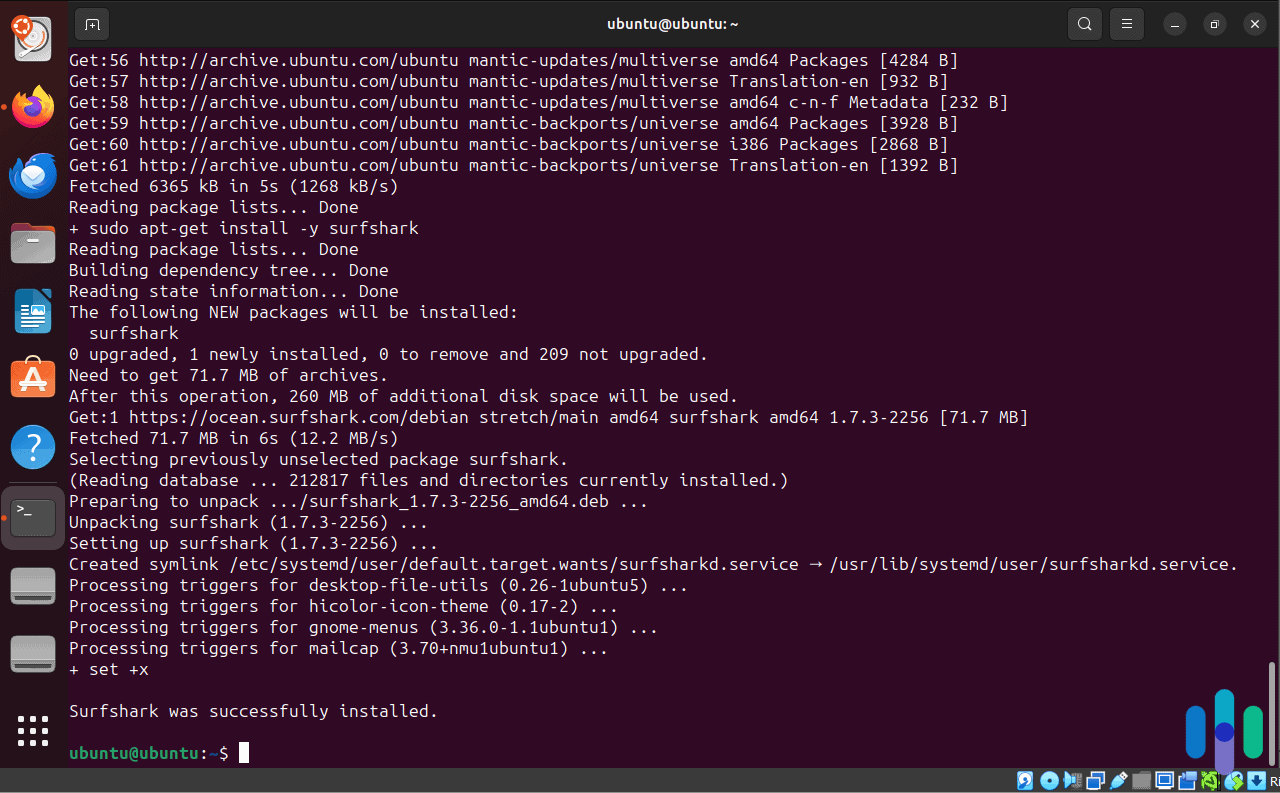Click the display status tray icon

[1164, 780]
